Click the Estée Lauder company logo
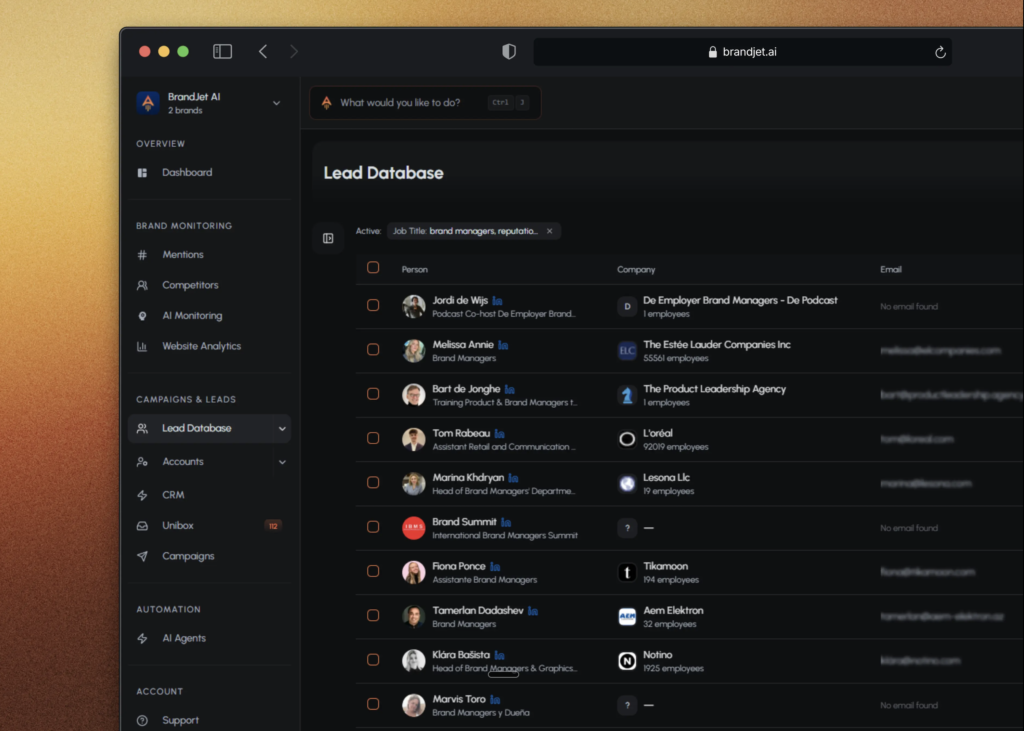1024x731 pixels. point(627,350)
